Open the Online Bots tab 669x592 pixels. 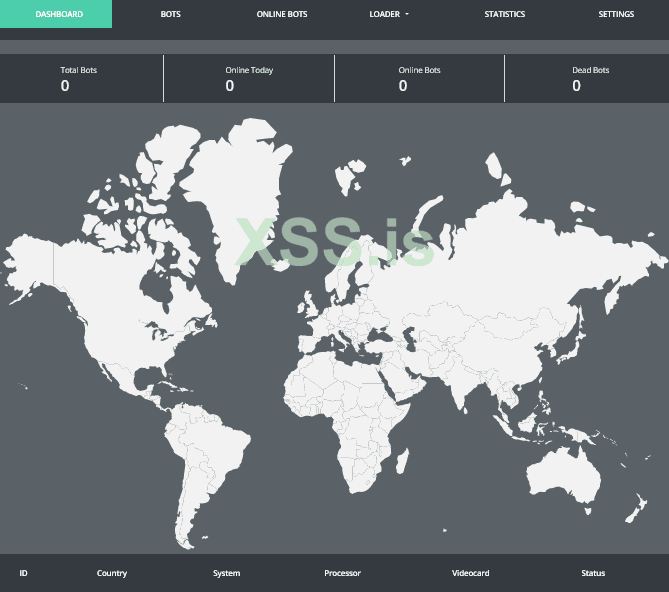click(x=282, y=14)
